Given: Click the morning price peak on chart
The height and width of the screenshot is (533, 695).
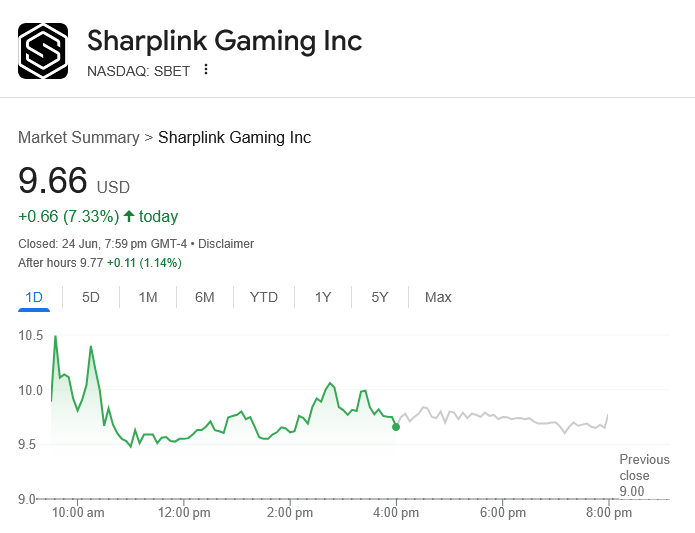Looking at the screenshot, I should [x=55, y=337].
